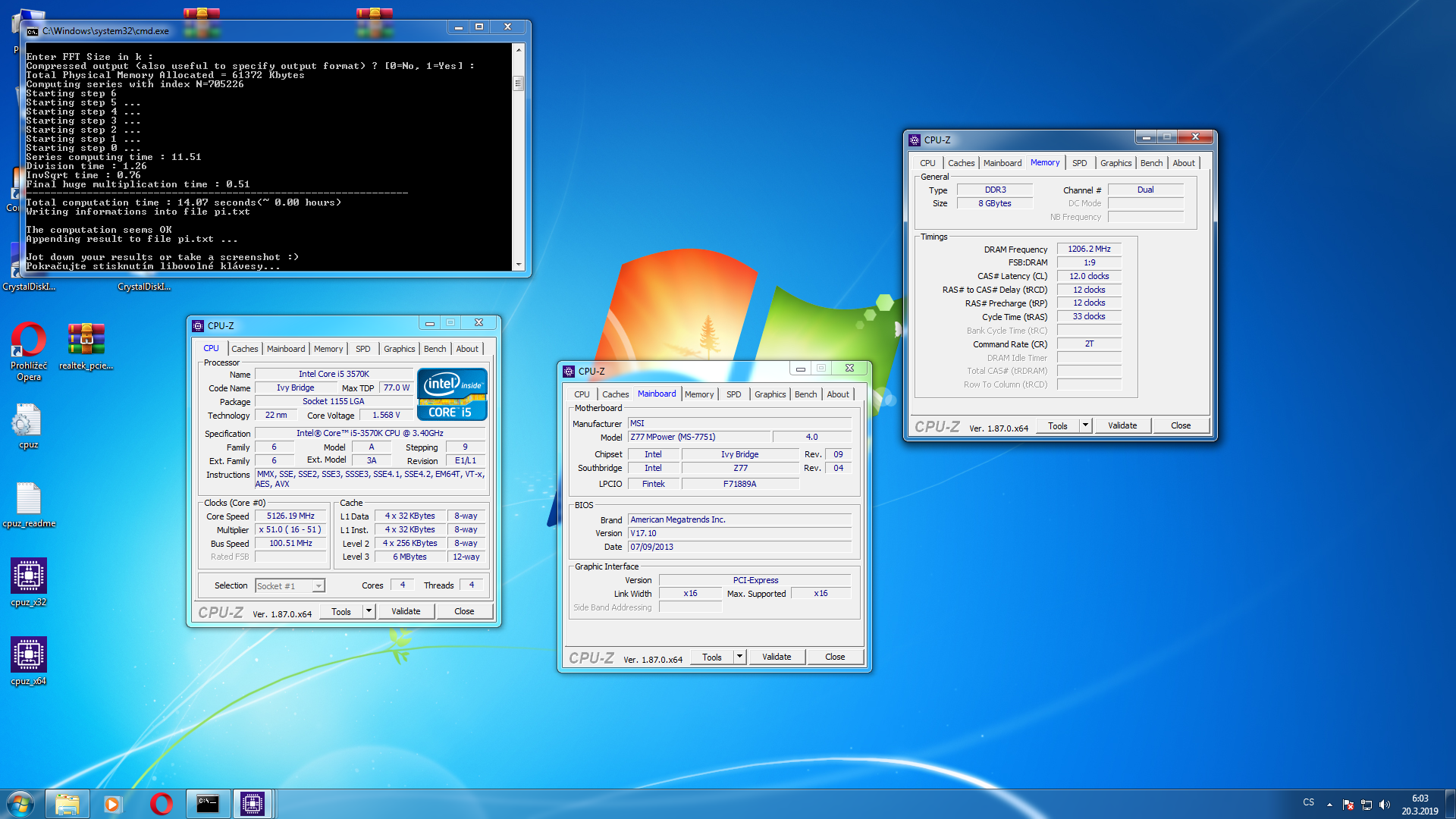Click Close button in Mainboard window

pos(835,657)
